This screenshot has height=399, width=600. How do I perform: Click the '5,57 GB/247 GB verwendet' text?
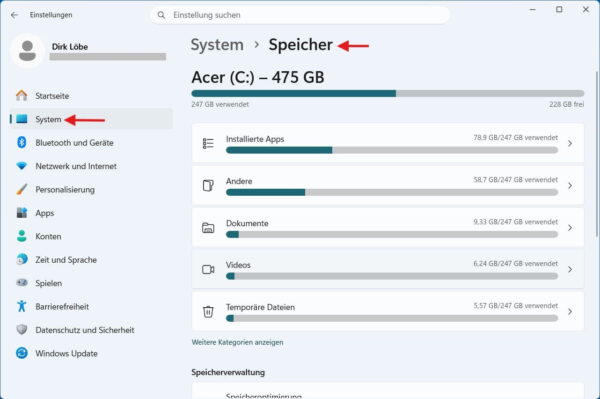pos(515,306)
